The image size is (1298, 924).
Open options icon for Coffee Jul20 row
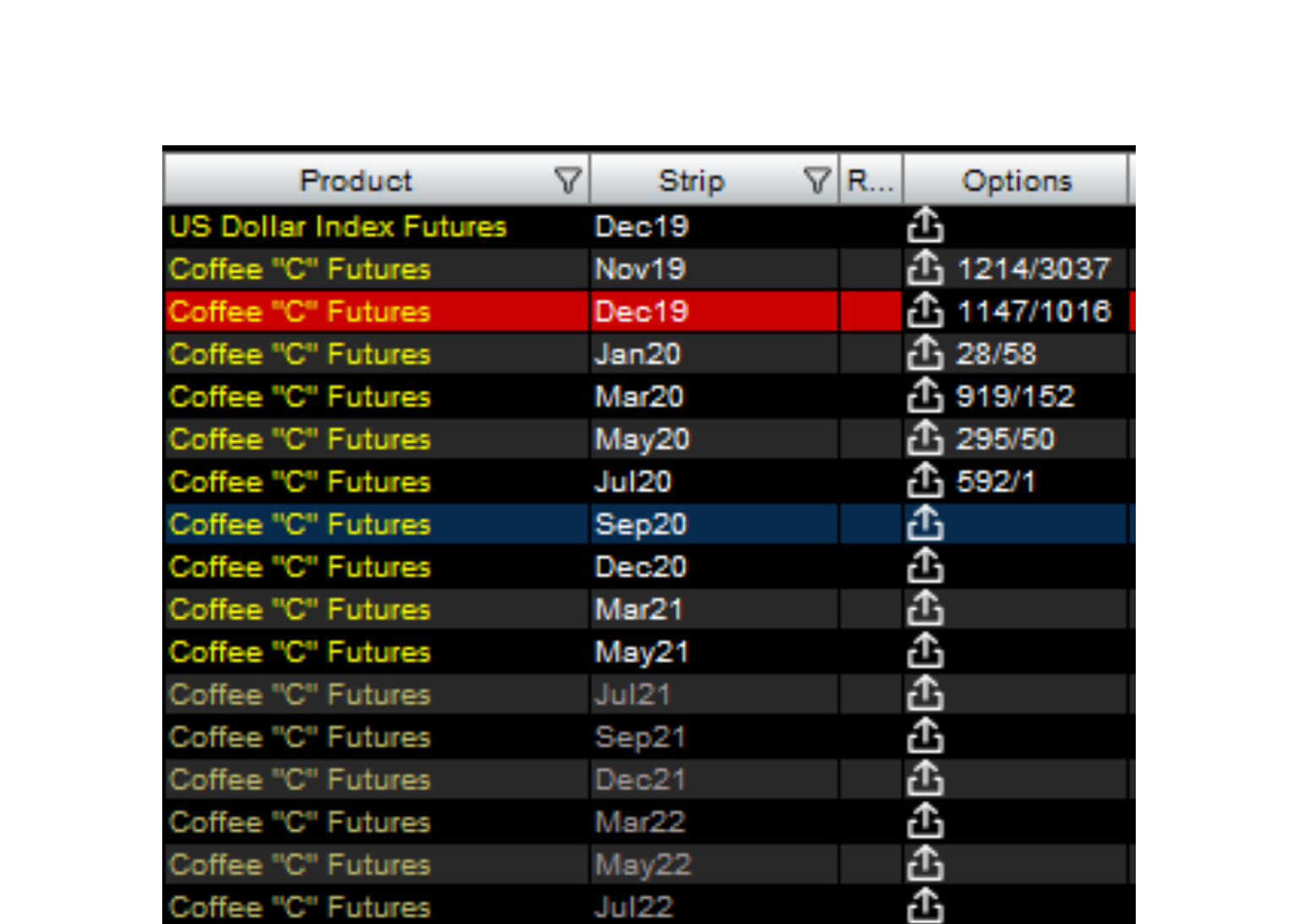coord(925,481)
